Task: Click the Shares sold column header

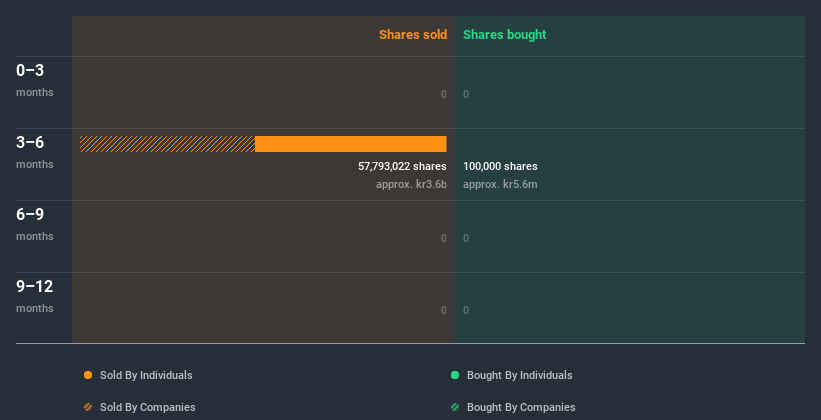Action: [413, 35]
